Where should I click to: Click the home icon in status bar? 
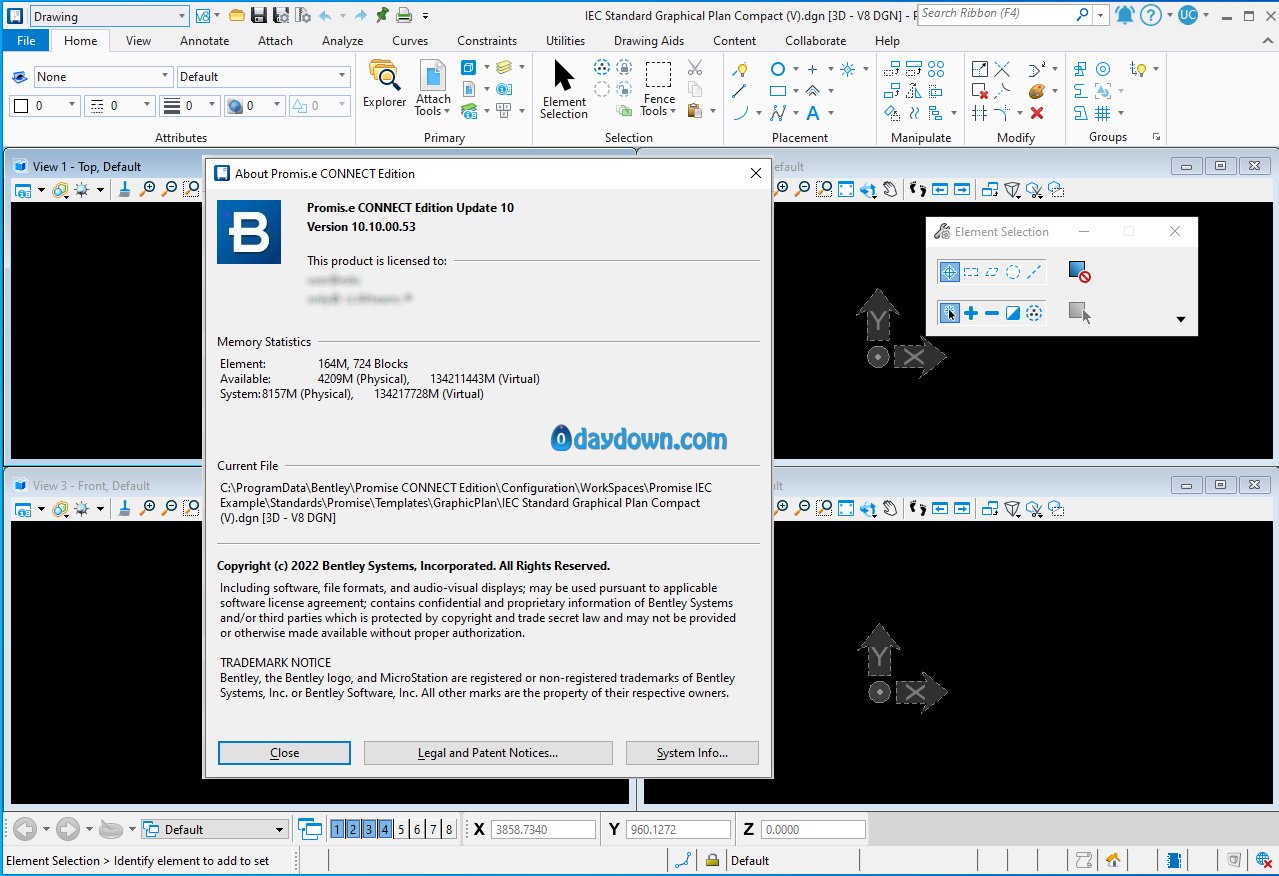(1112, 860)
